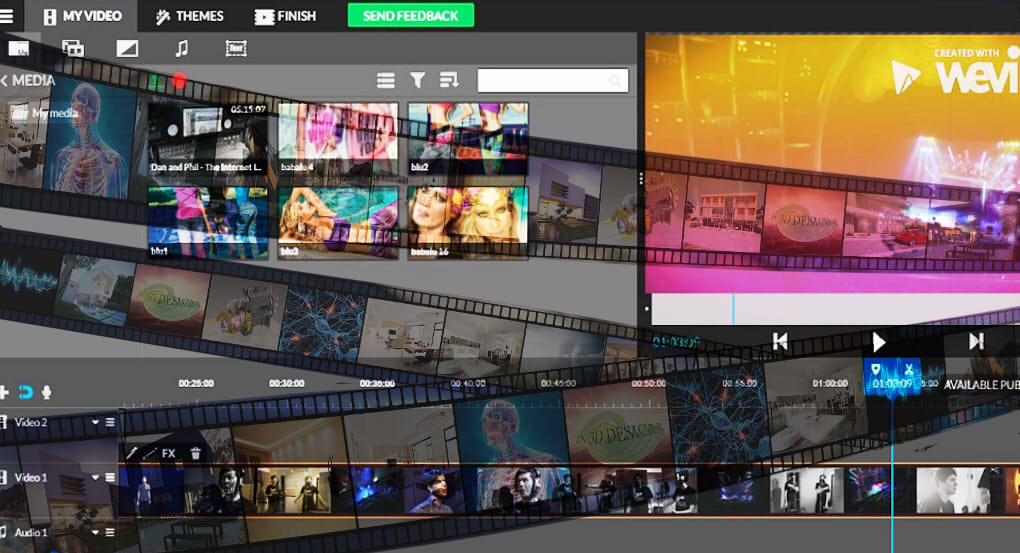Click the red record button
Screen dimensions: 1020x553
[x=180, y=81]
